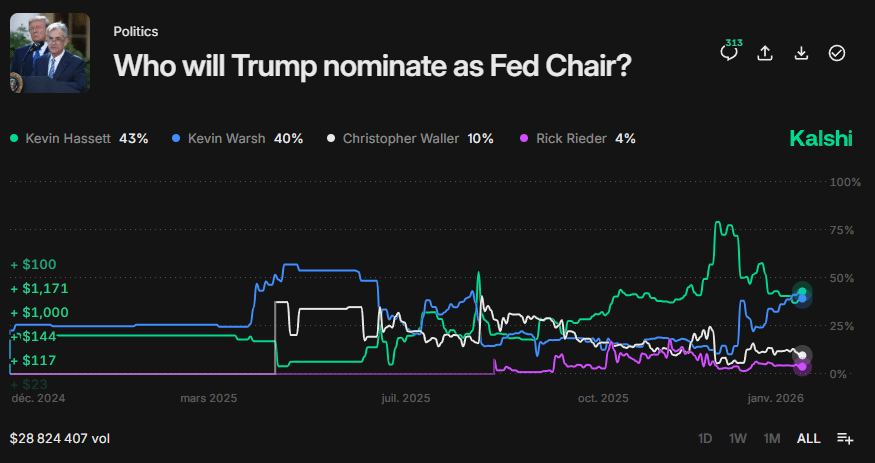Select the ALL time range
875x463 pixels.
tap(808, 438)
